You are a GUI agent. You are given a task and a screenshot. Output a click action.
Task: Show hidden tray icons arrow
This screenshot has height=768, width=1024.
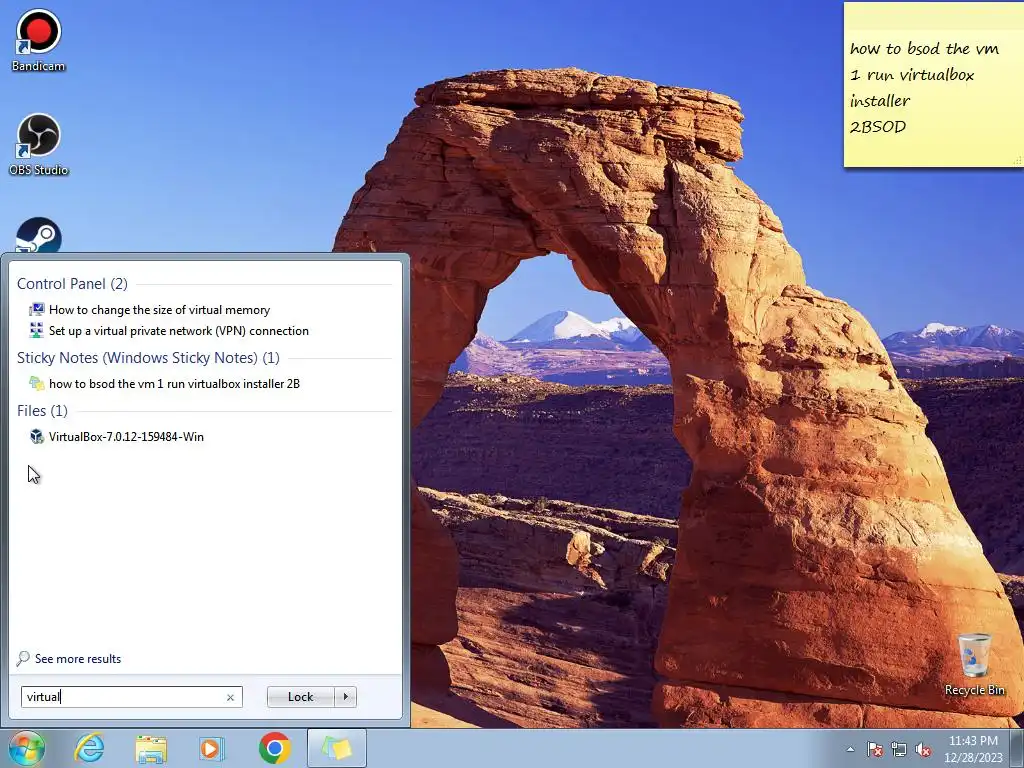click(850, 749)
